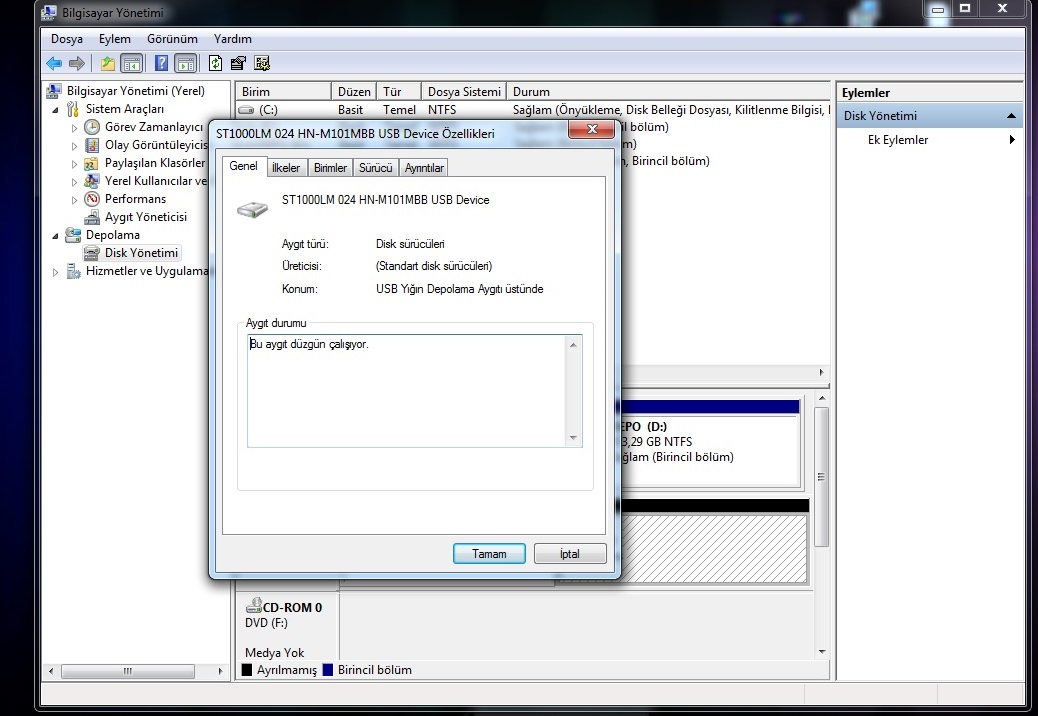The height and width of the screenshot is (716, 1038).
Task: Collapse the Depolama tree node
Action: click(x=55, y=236)
